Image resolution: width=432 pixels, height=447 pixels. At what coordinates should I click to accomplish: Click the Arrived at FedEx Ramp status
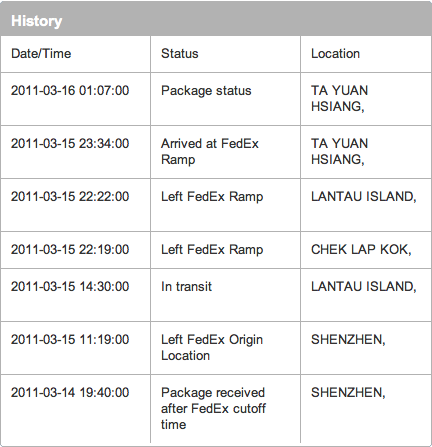tap(210, 152)
